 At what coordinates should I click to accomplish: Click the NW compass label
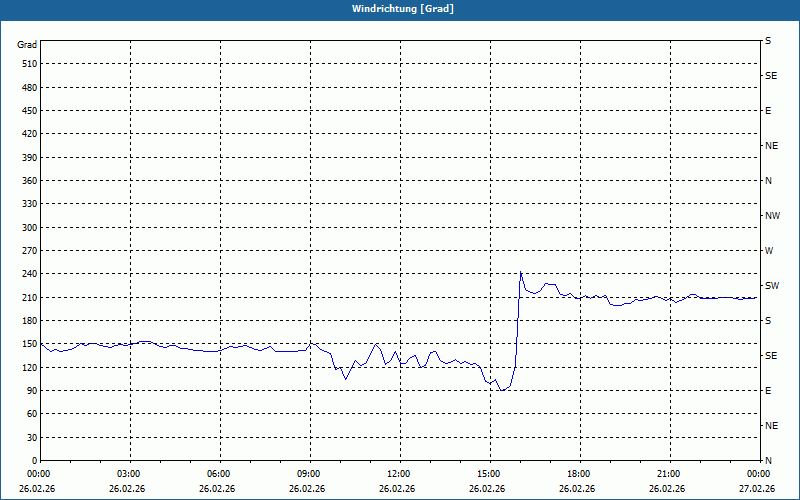tap(772, 216)
